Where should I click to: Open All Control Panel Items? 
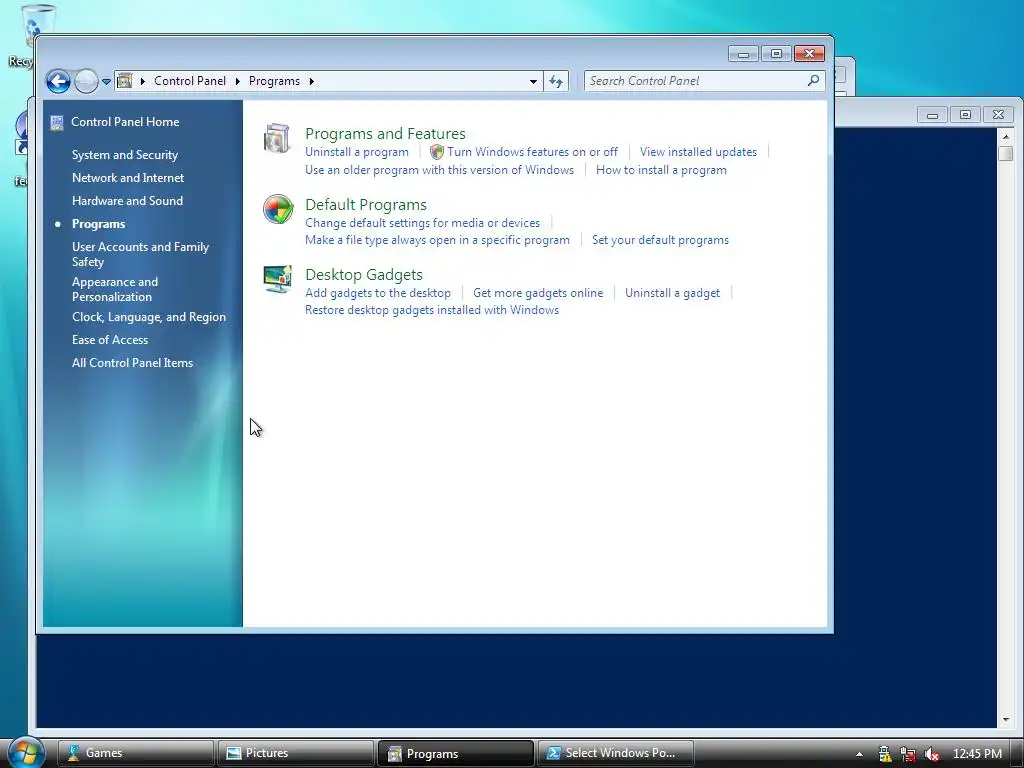[133, 362]
